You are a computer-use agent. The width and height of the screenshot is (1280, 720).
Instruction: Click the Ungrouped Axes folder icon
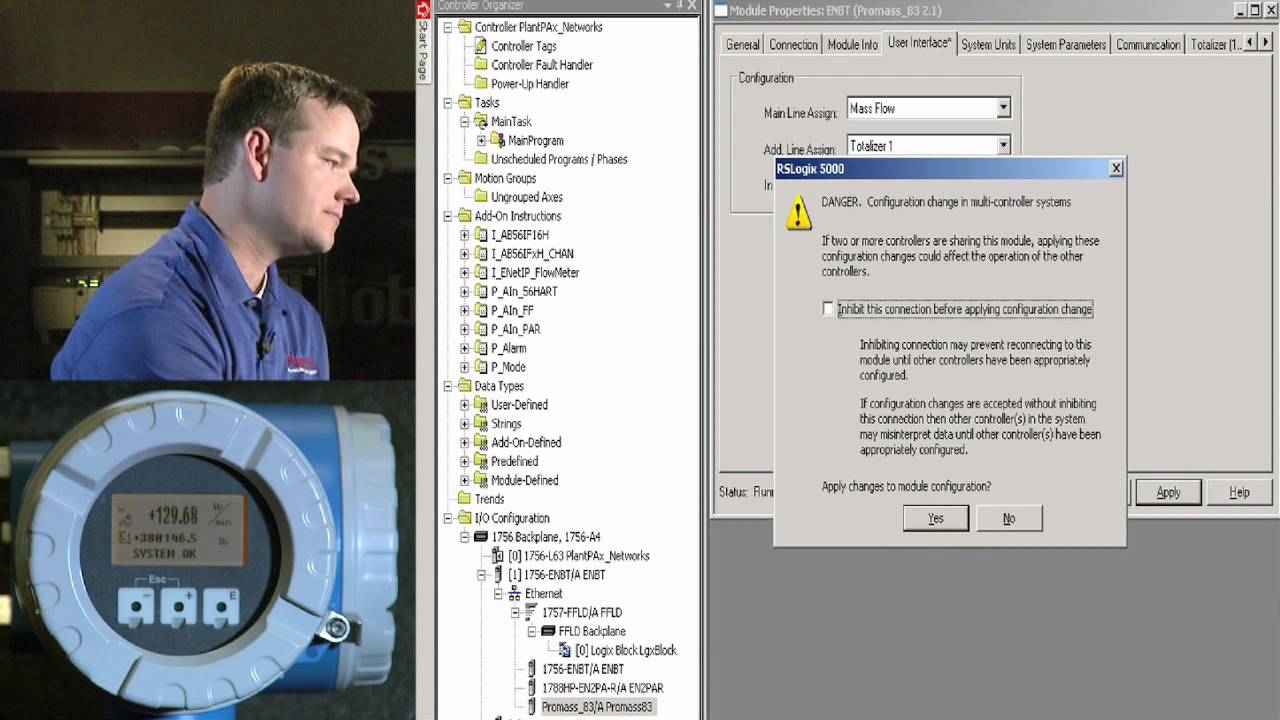coord(481,197)
